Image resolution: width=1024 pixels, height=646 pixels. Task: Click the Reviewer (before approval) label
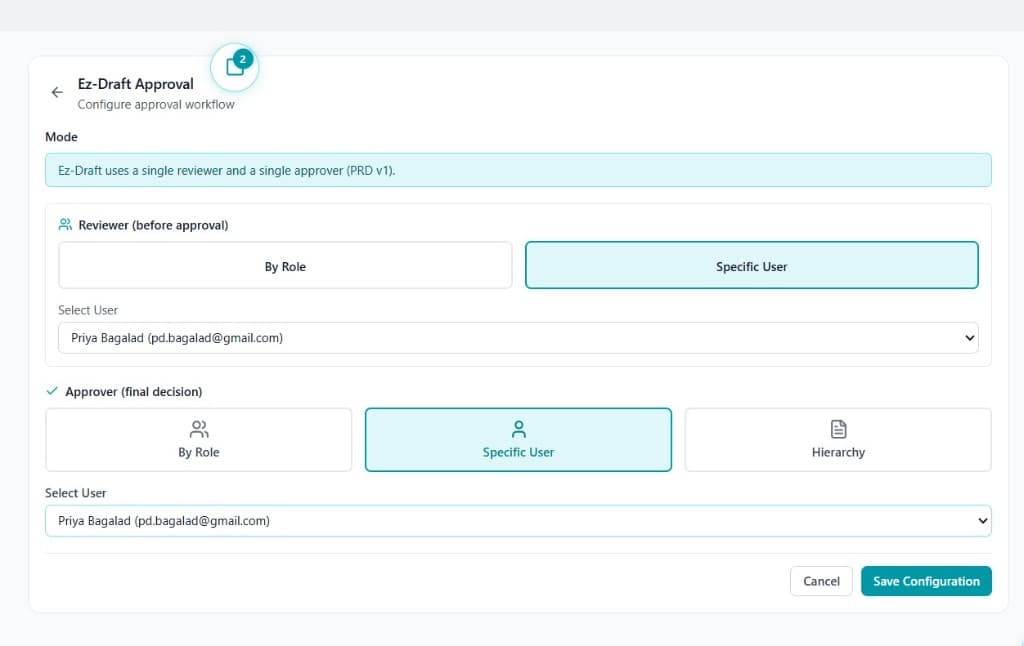click(153, 225)
